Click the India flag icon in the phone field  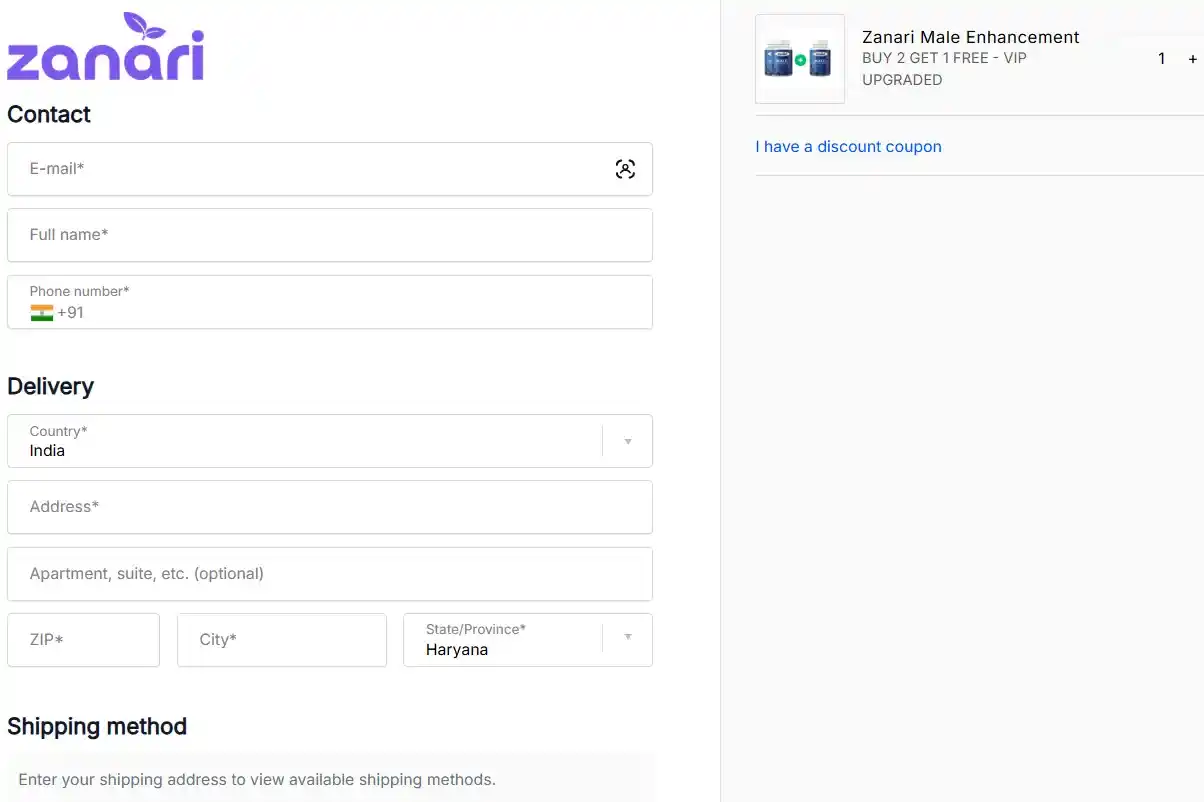coord(41,312)
